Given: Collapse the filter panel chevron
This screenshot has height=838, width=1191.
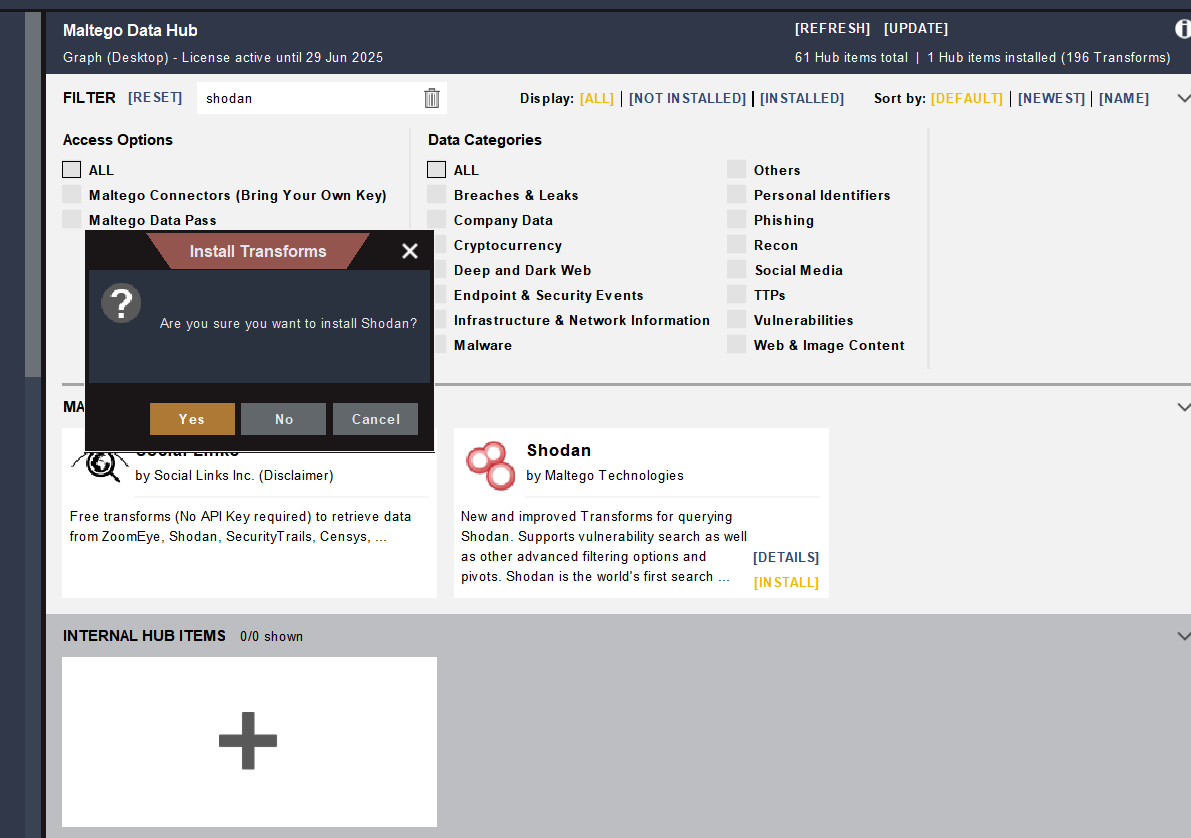Looking at the screenshot, I should pos(1183,98).
